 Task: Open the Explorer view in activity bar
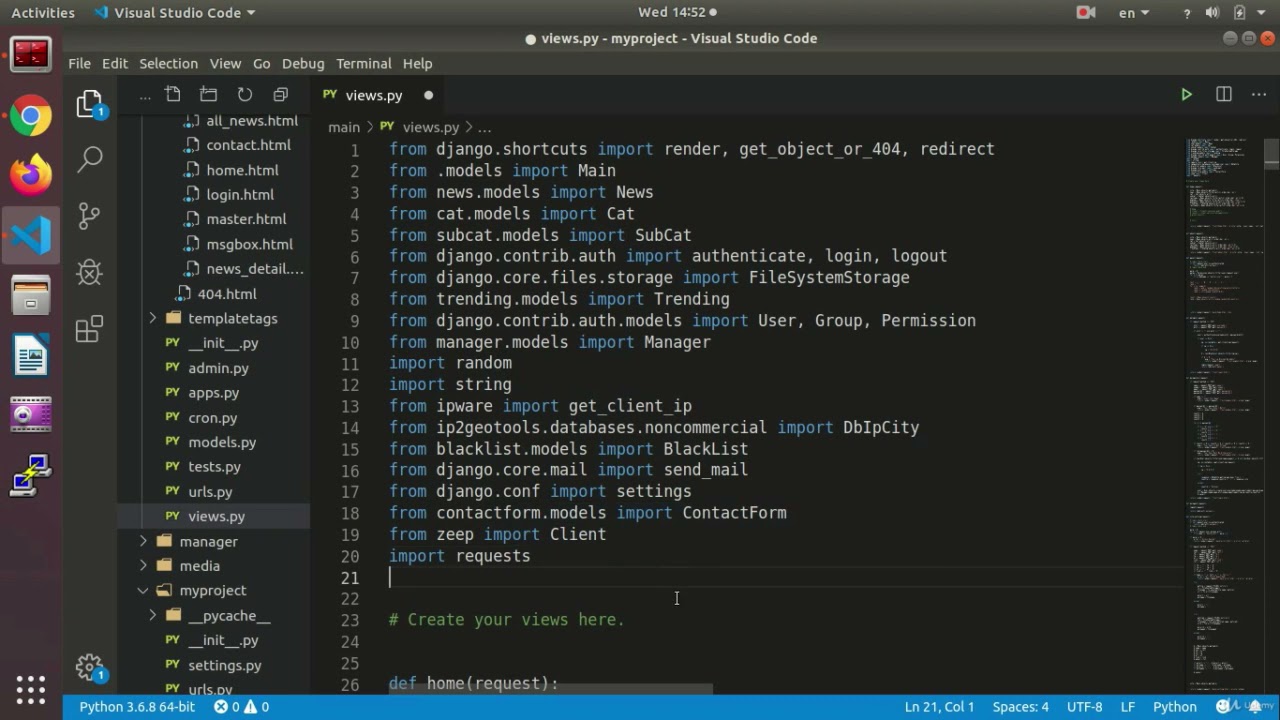point(90,104)
